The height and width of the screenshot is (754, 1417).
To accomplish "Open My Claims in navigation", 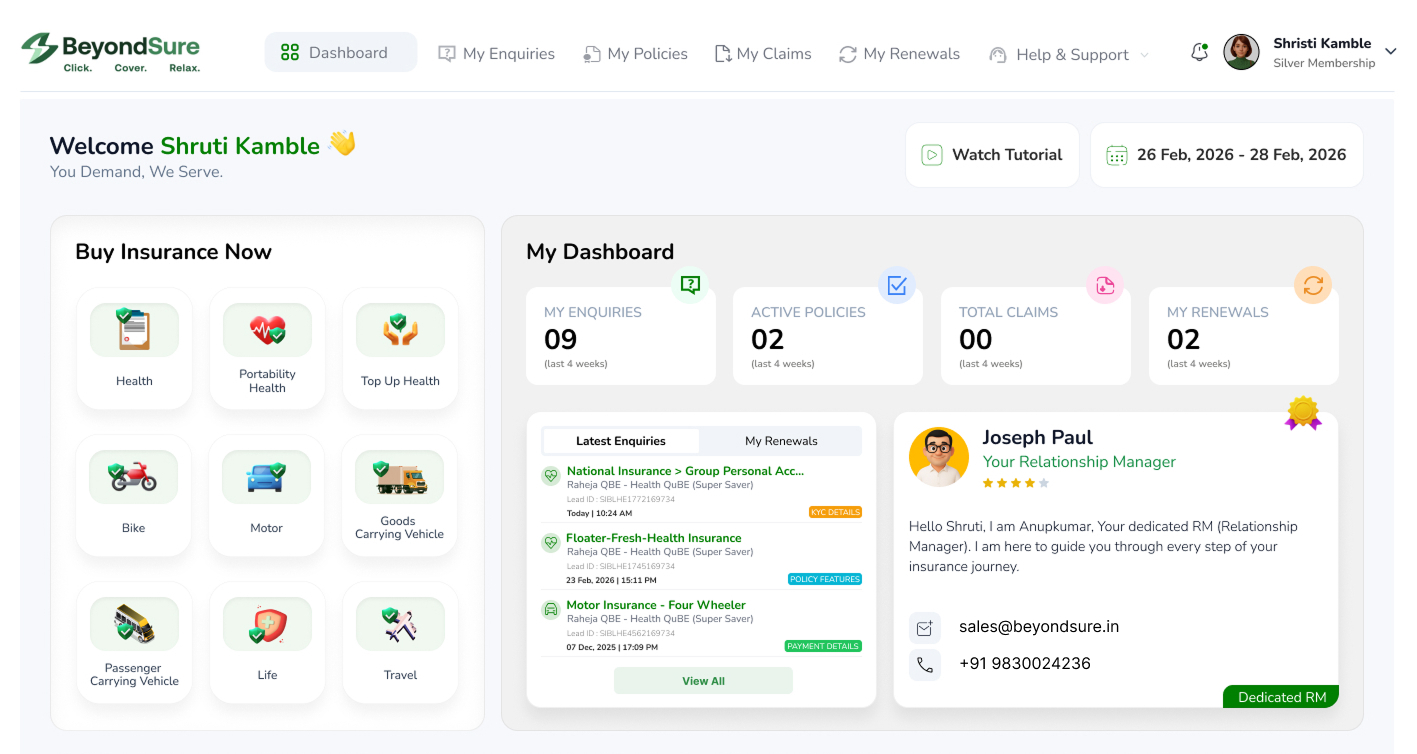I will point(763,54).
